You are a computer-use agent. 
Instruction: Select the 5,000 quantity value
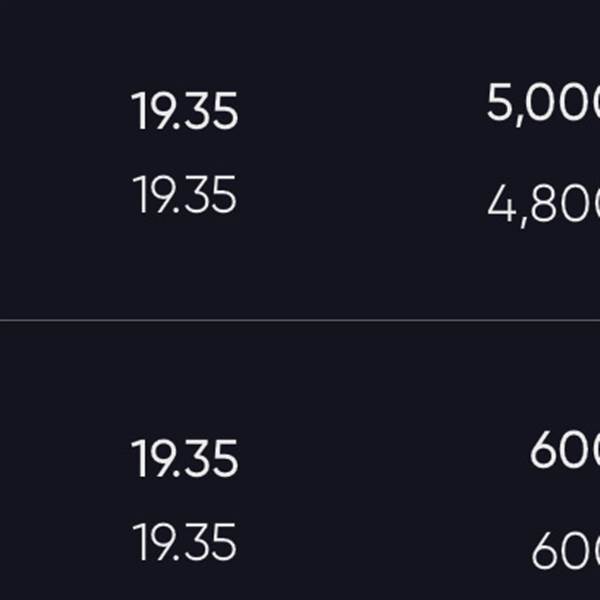[x=543, y=103]
